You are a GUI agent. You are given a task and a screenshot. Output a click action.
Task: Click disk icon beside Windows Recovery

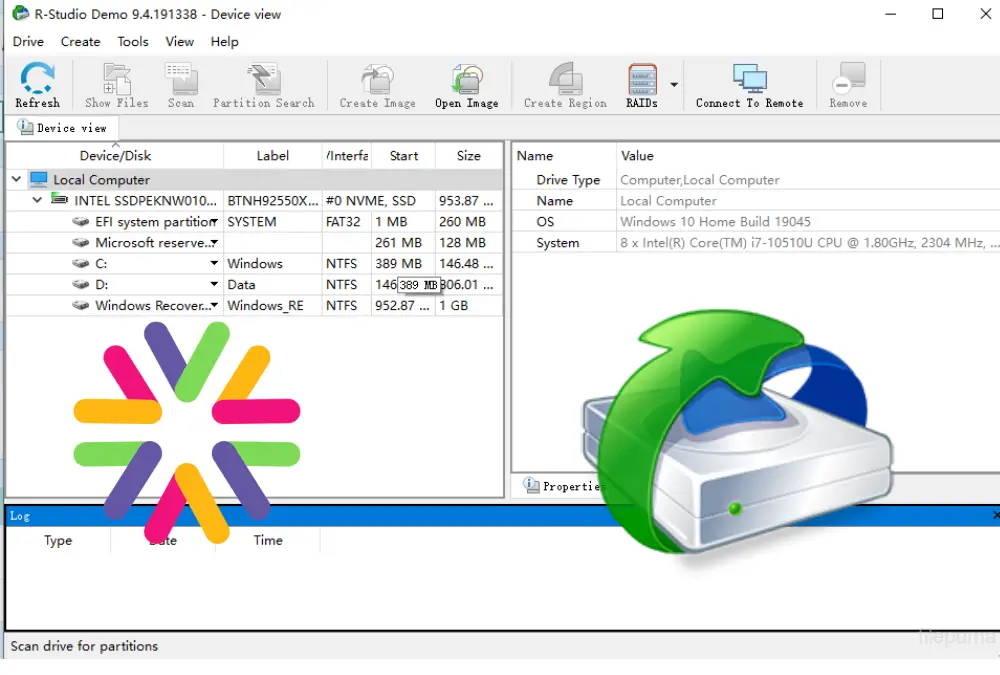pos(80,306)
